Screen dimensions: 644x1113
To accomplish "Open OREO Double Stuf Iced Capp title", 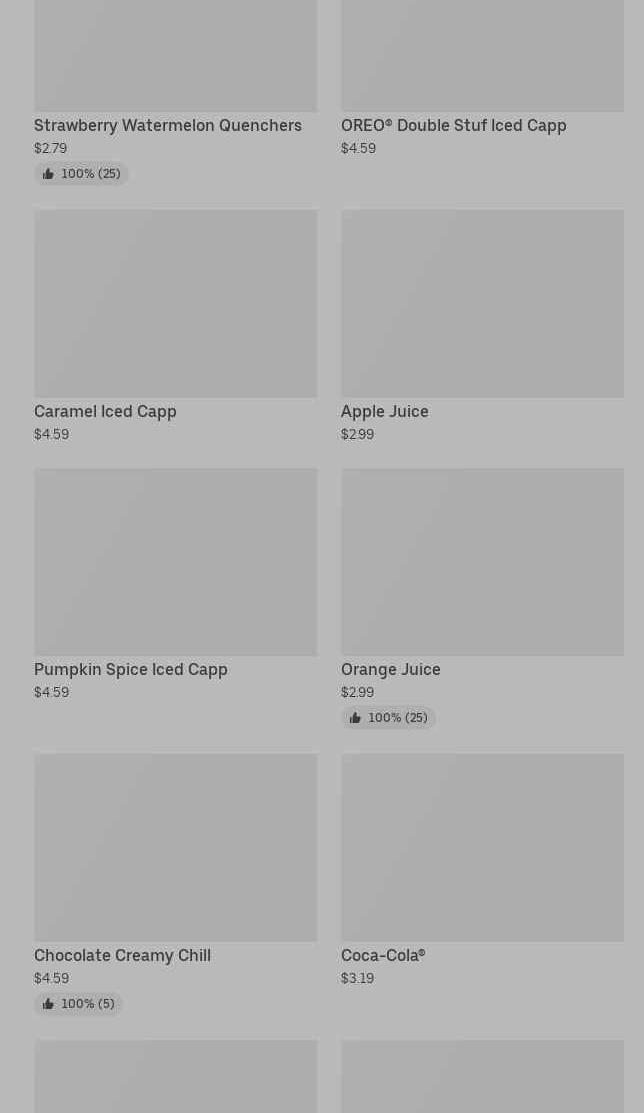I will point(453,125).
